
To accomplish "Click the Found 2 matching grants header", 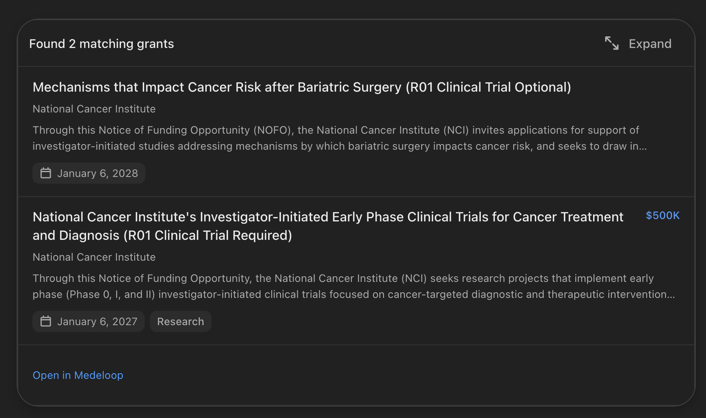I will (101, 44).
